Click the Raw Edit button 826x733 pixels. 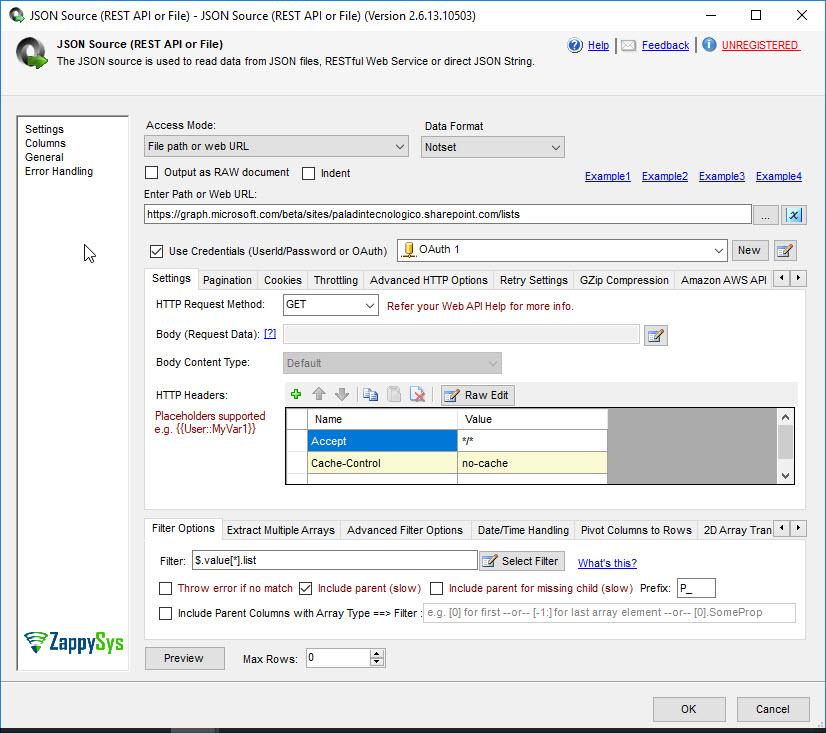(x=478, y=395)
